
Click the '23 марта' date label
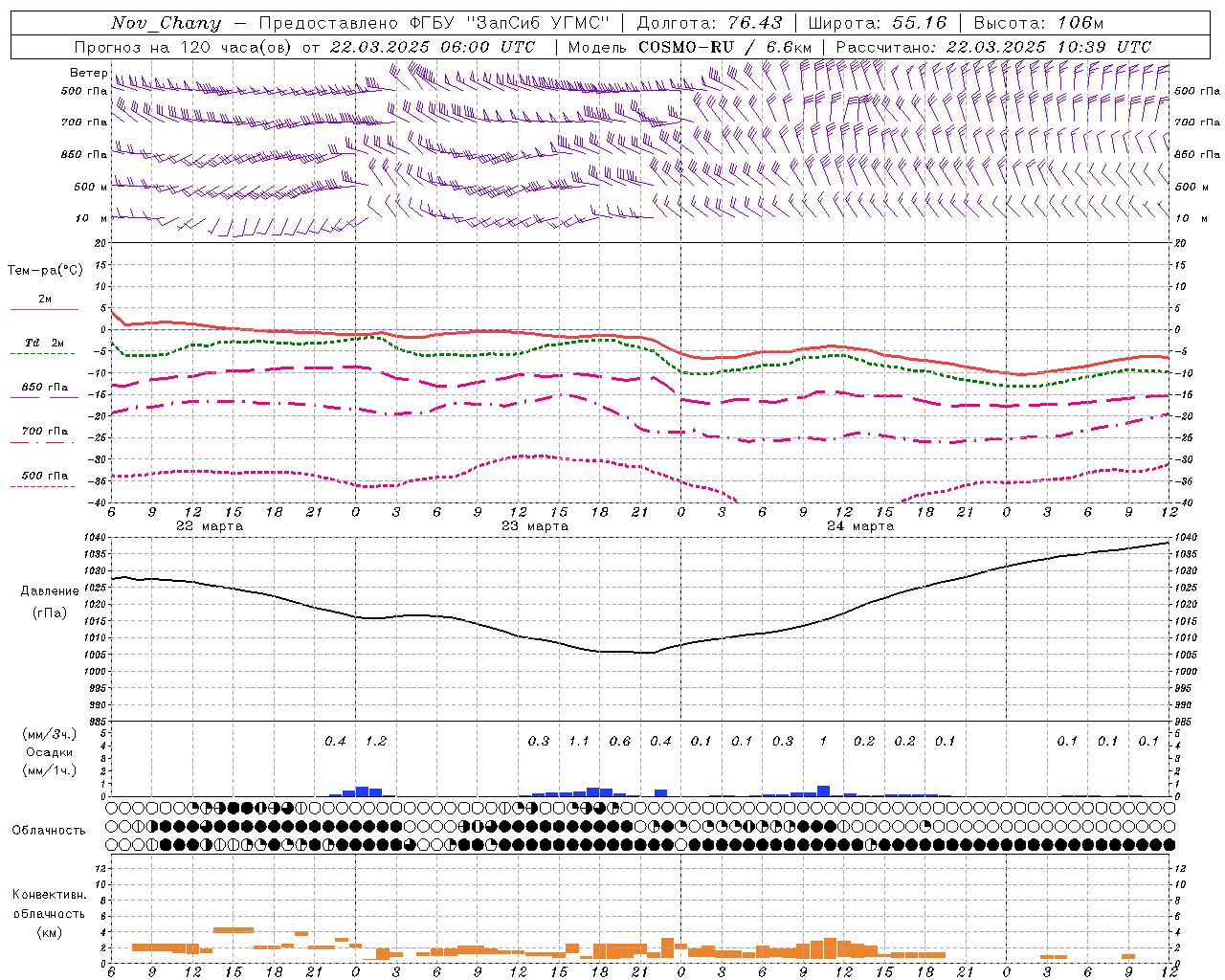click(535, 525)
